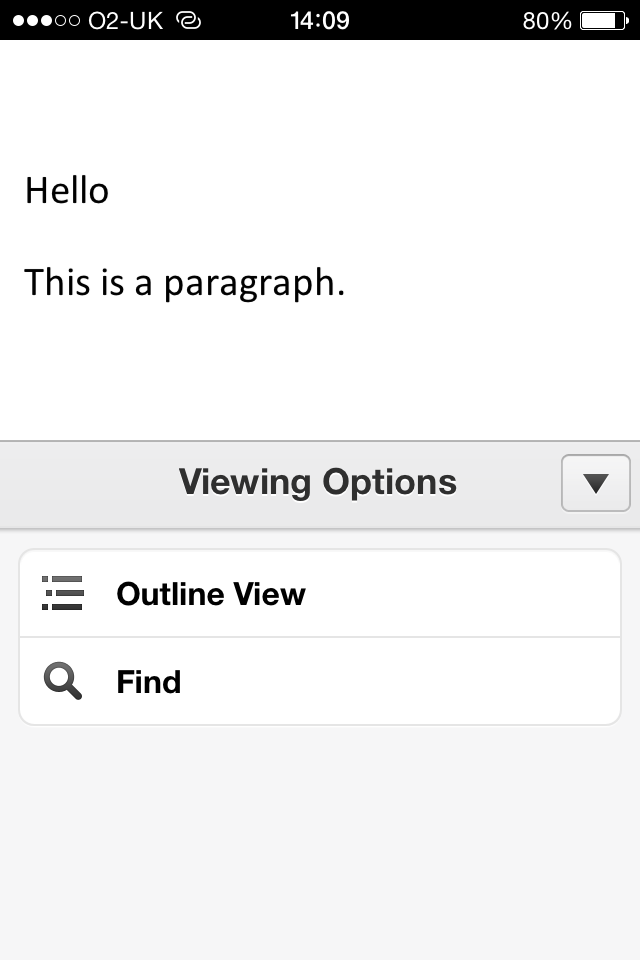Select the Find row
The height and width of the screenshot is (960, 640).
pyautogui.click(x=320, y=681)
